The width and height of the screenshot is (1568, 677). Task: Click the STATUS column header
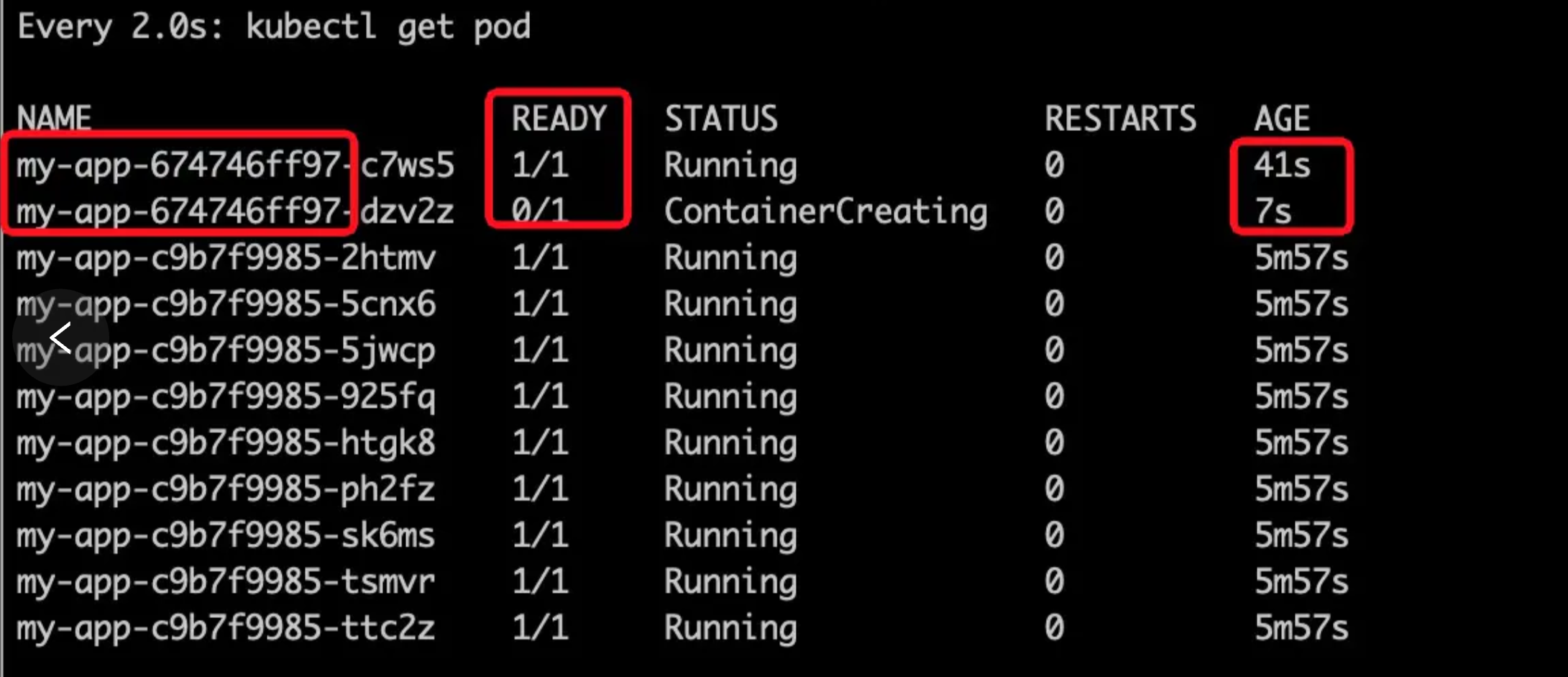(x=720, y=118)
